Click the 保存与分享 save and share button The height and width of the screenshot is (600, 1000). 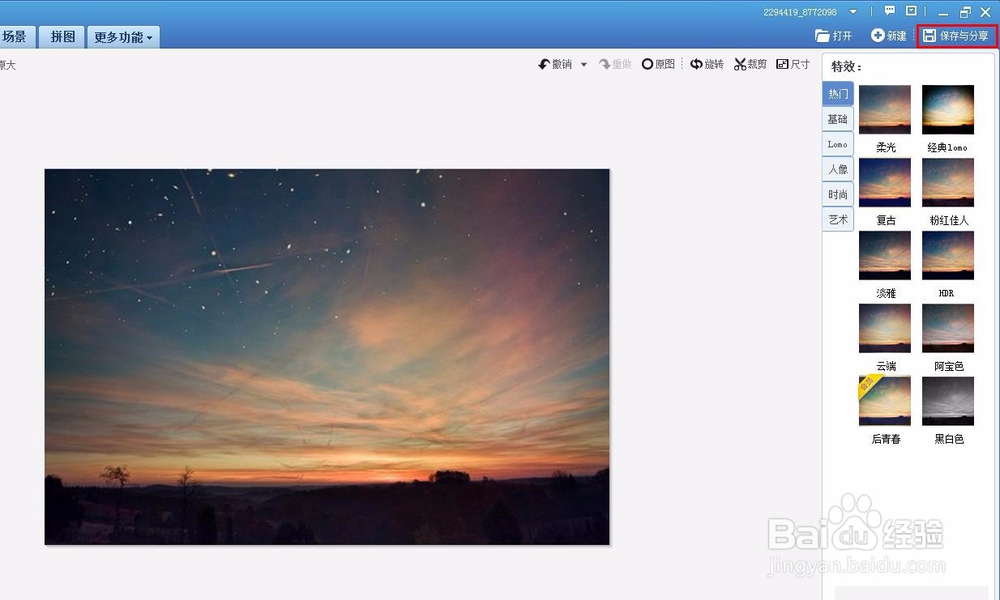(956, 36)
